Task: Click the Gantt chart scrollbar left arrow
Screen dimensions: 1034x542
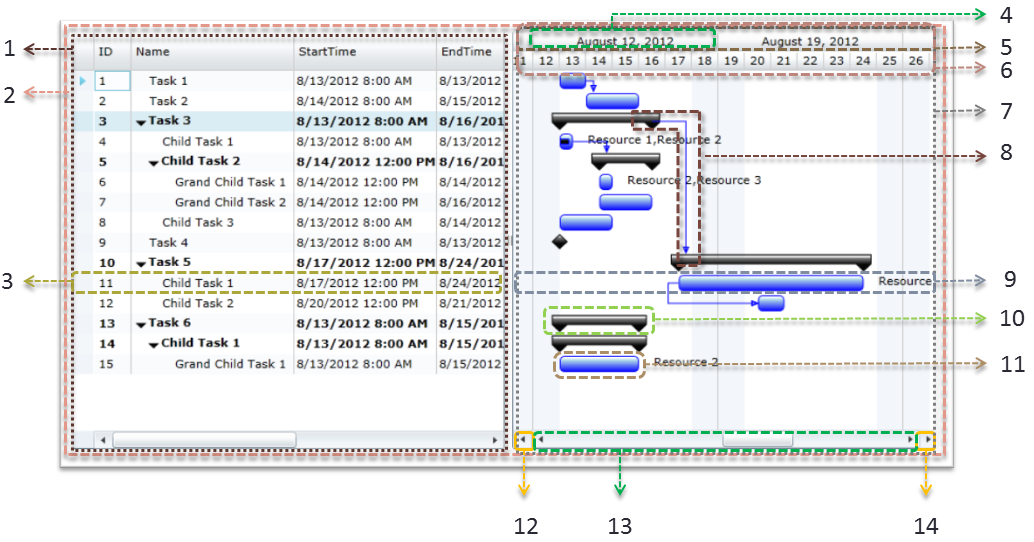Action: [525, 440]
